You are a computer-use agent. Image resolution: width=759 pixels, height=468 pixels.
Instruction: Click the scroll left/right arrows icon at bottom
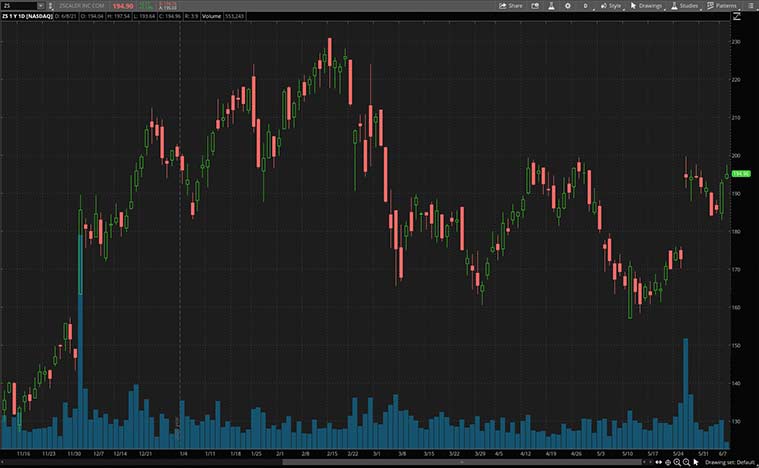[x=658, y=463]
